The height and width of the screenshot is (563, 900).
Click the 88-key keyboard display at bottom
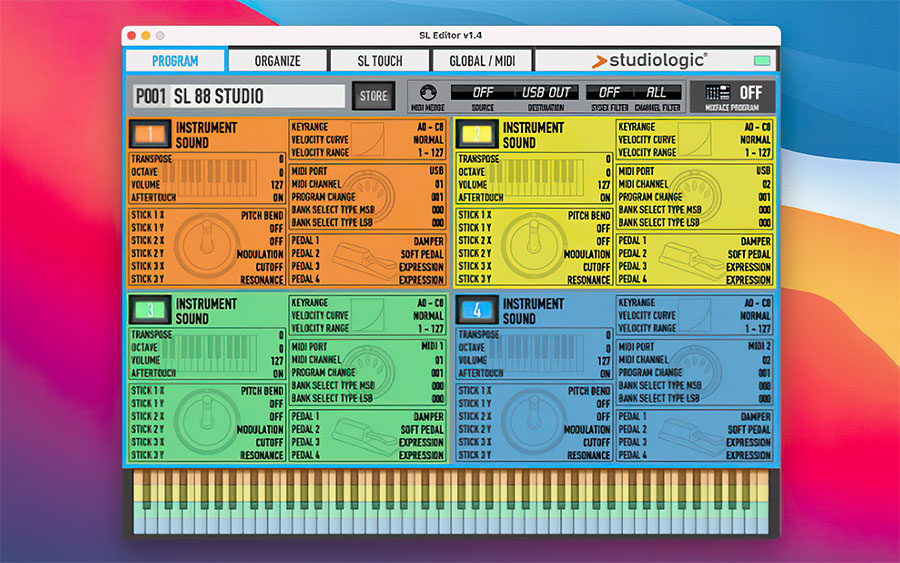tap(451, 502)
